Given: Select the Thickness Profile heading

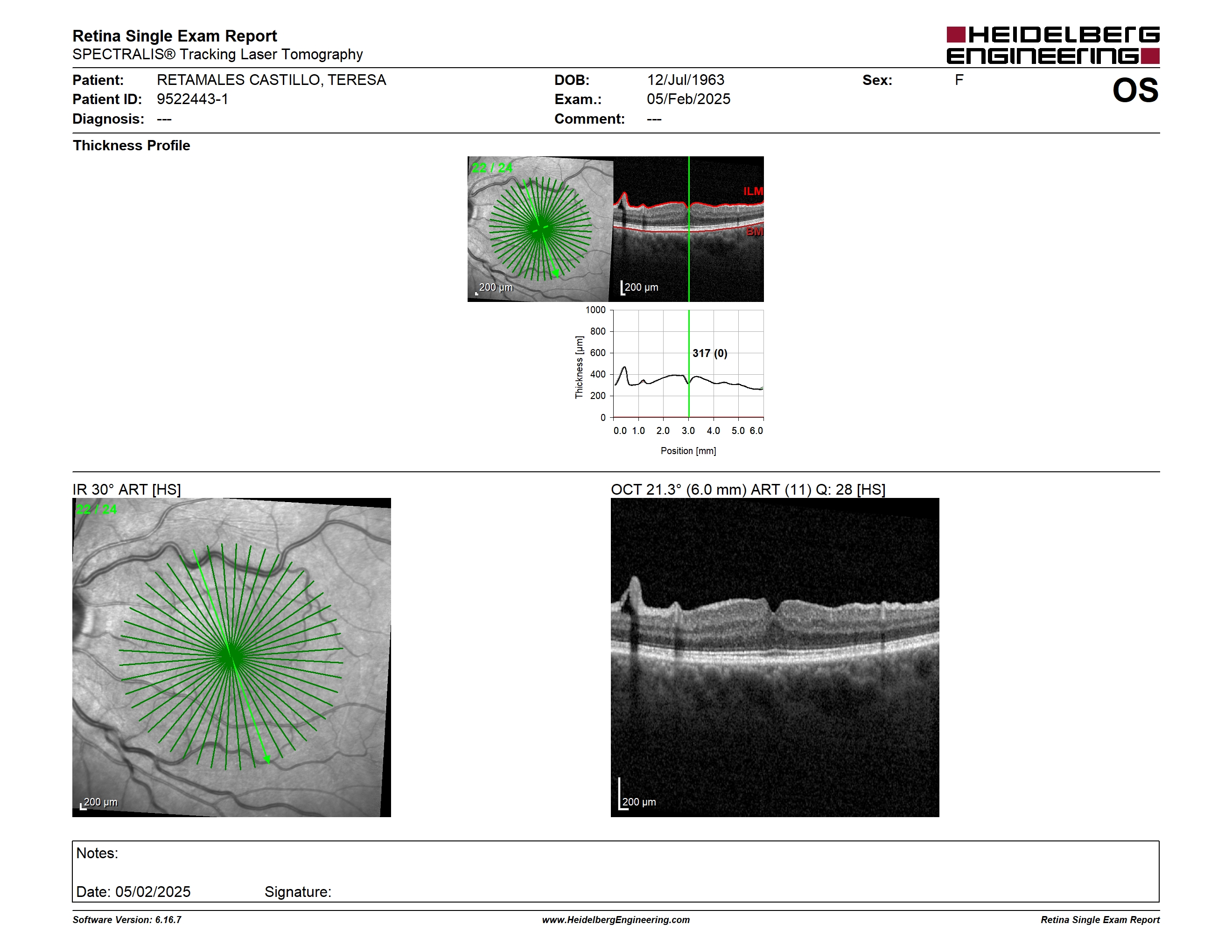Looking at the screenshot, I should coord(132,146).
